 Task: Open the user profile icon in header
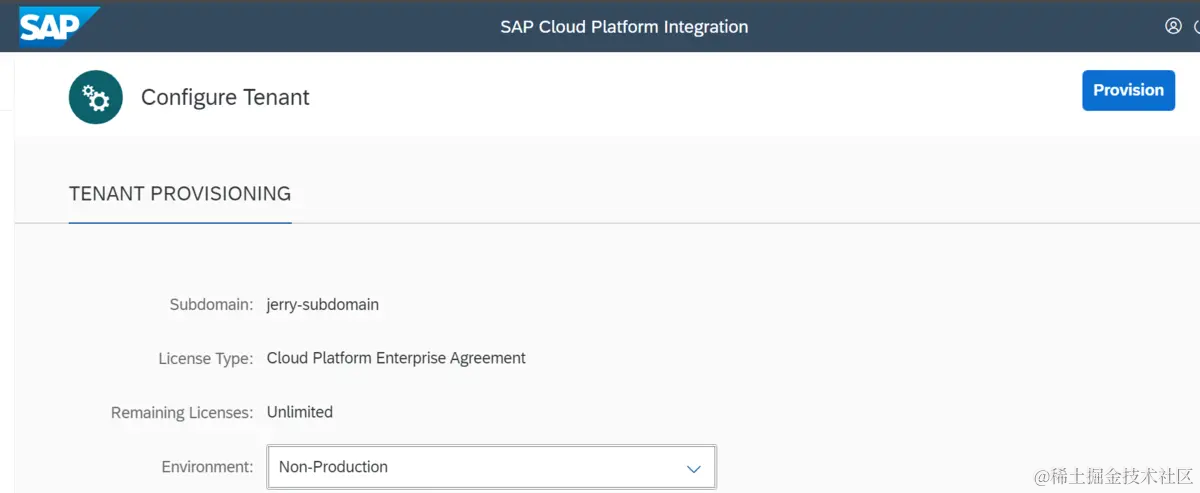tap(1173, 26)
